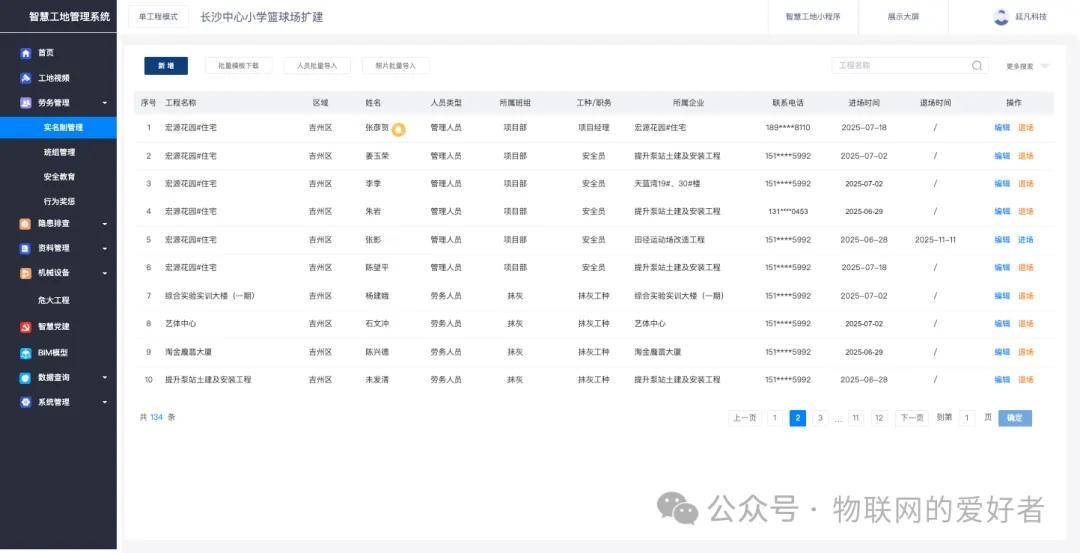
Task: Click phone number 189****8110
Action: coord(787,127)
